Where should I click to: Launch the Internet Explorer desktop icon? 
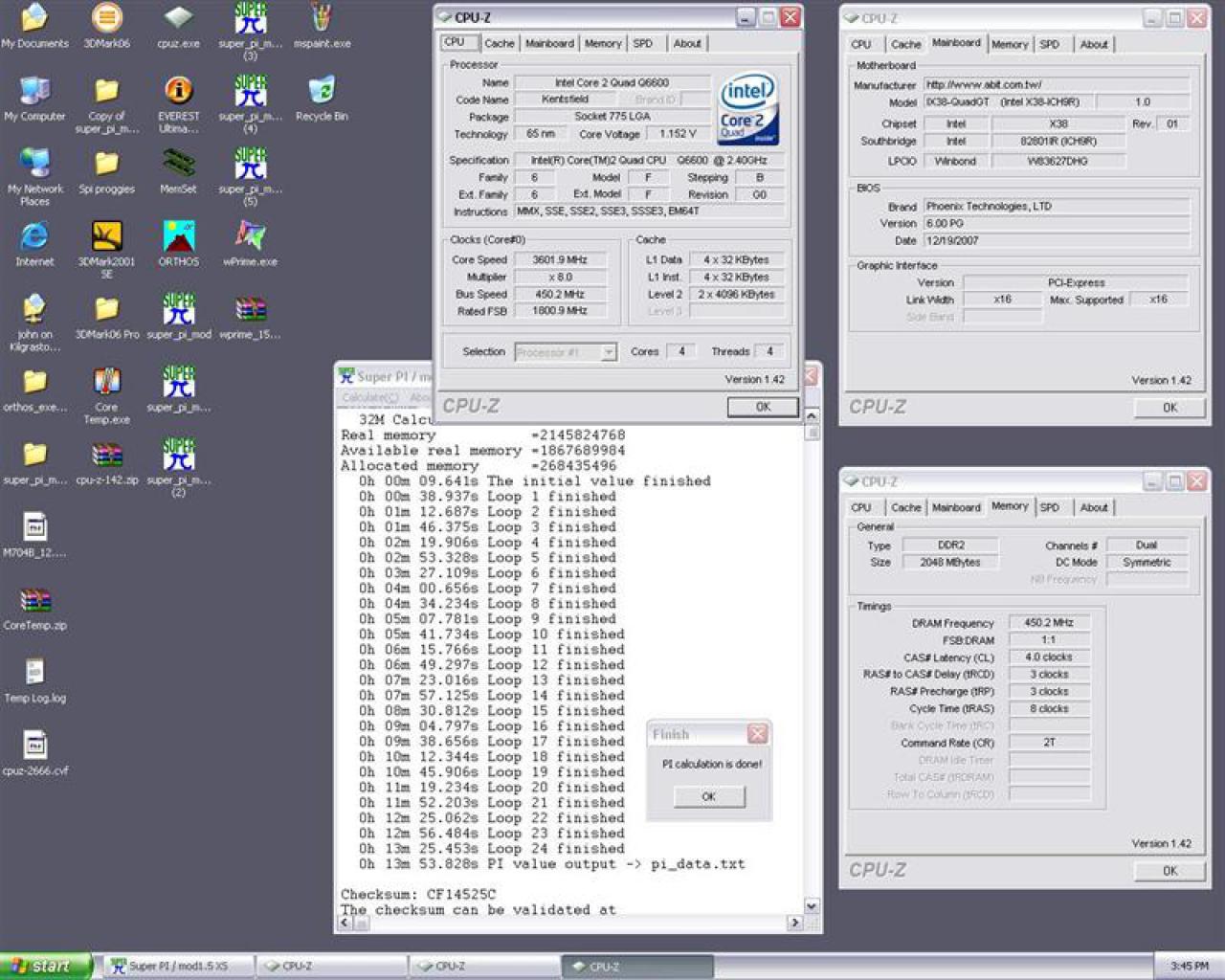pyautogui.click(x=34, y=243)
